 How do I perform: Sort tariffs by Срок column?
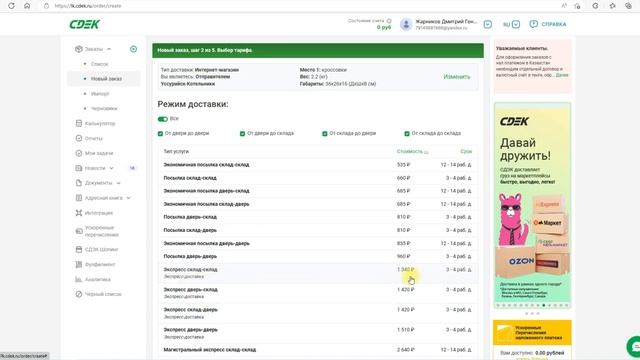click(466, 151)
